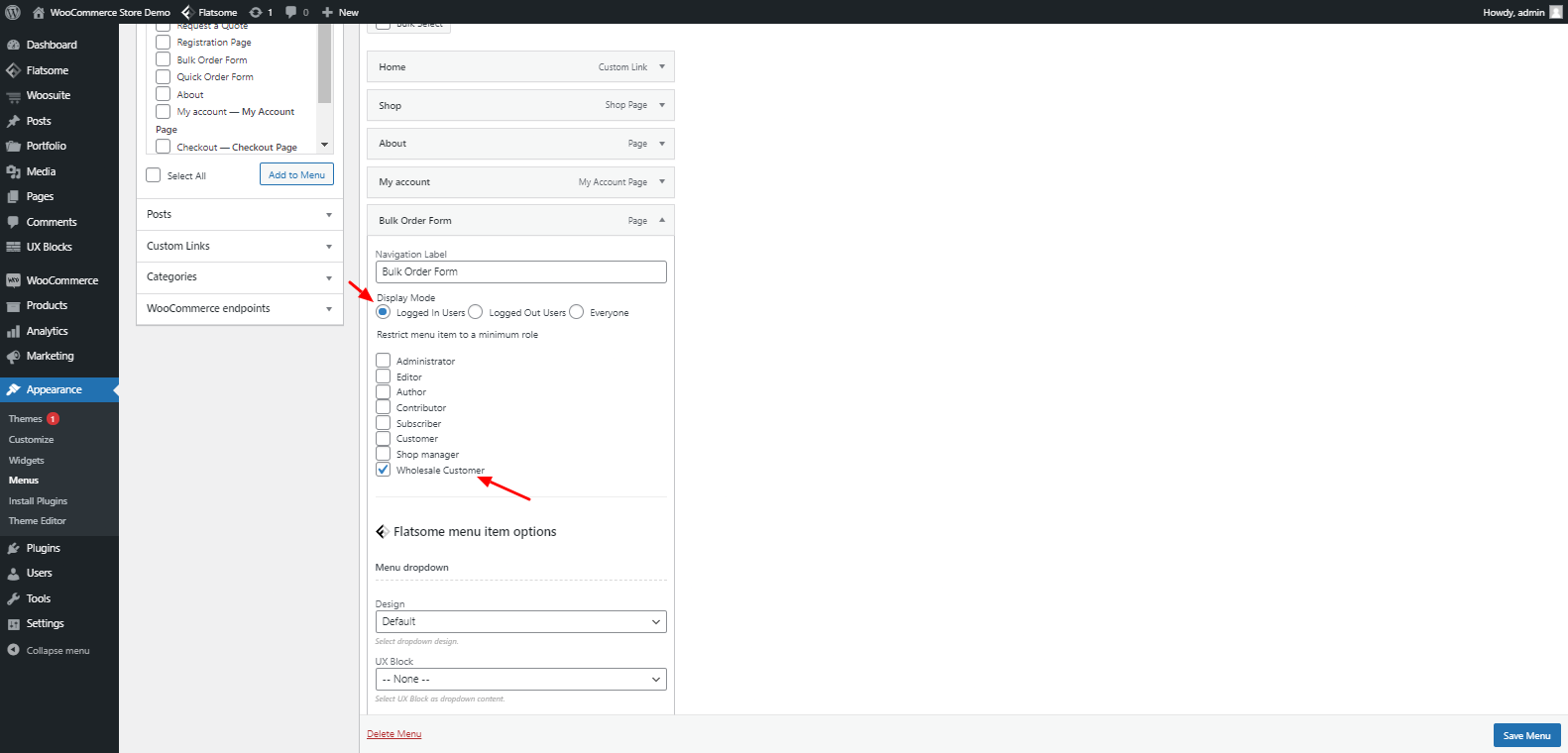1568x753 pixels.
Task: Click the Comments icon in sidebar
Action: coord(13,222)
